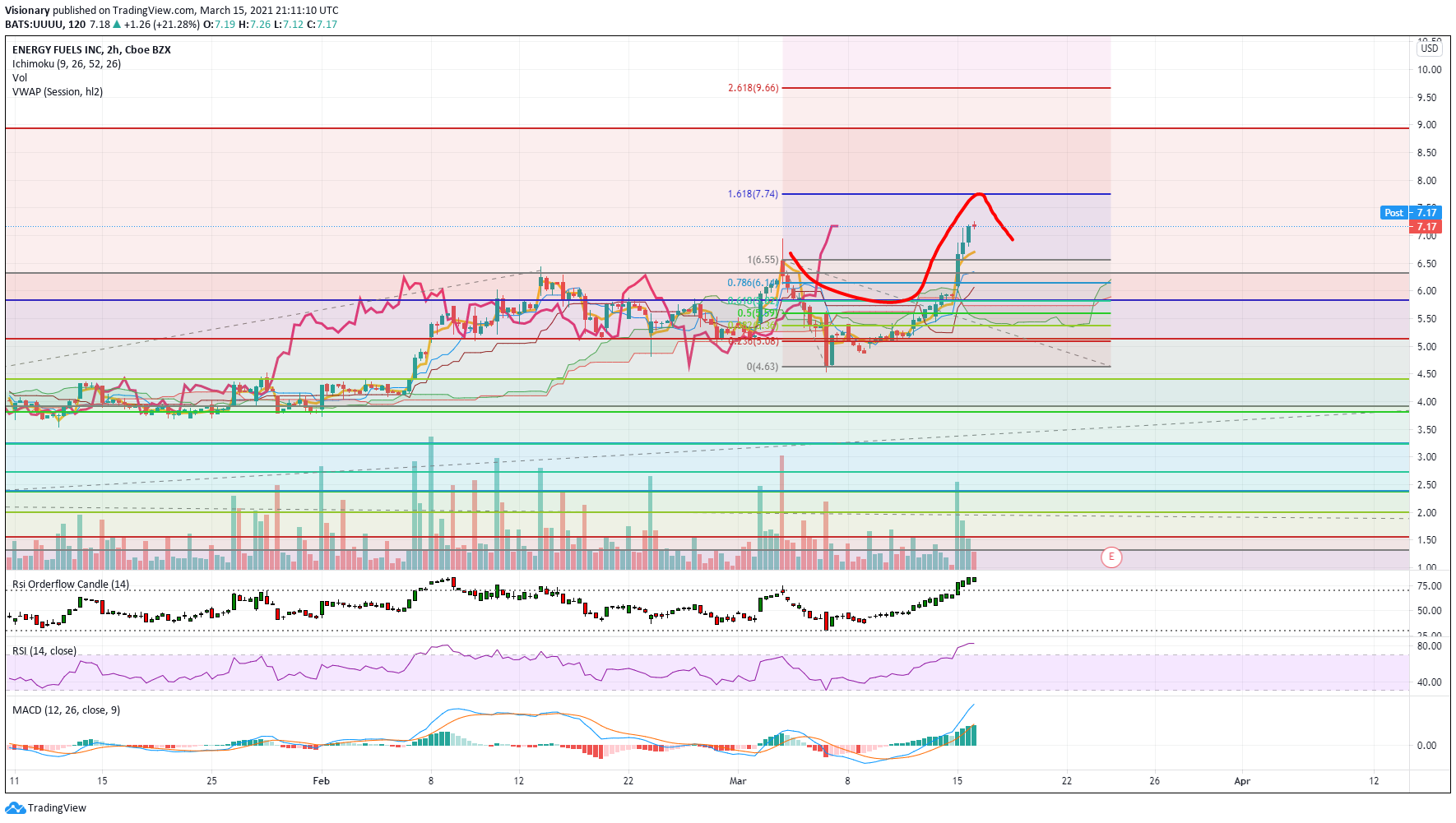Click the 1(6.55) Fibonacci level label
This screenshot has width=1456, height=823.
[763, 260]
